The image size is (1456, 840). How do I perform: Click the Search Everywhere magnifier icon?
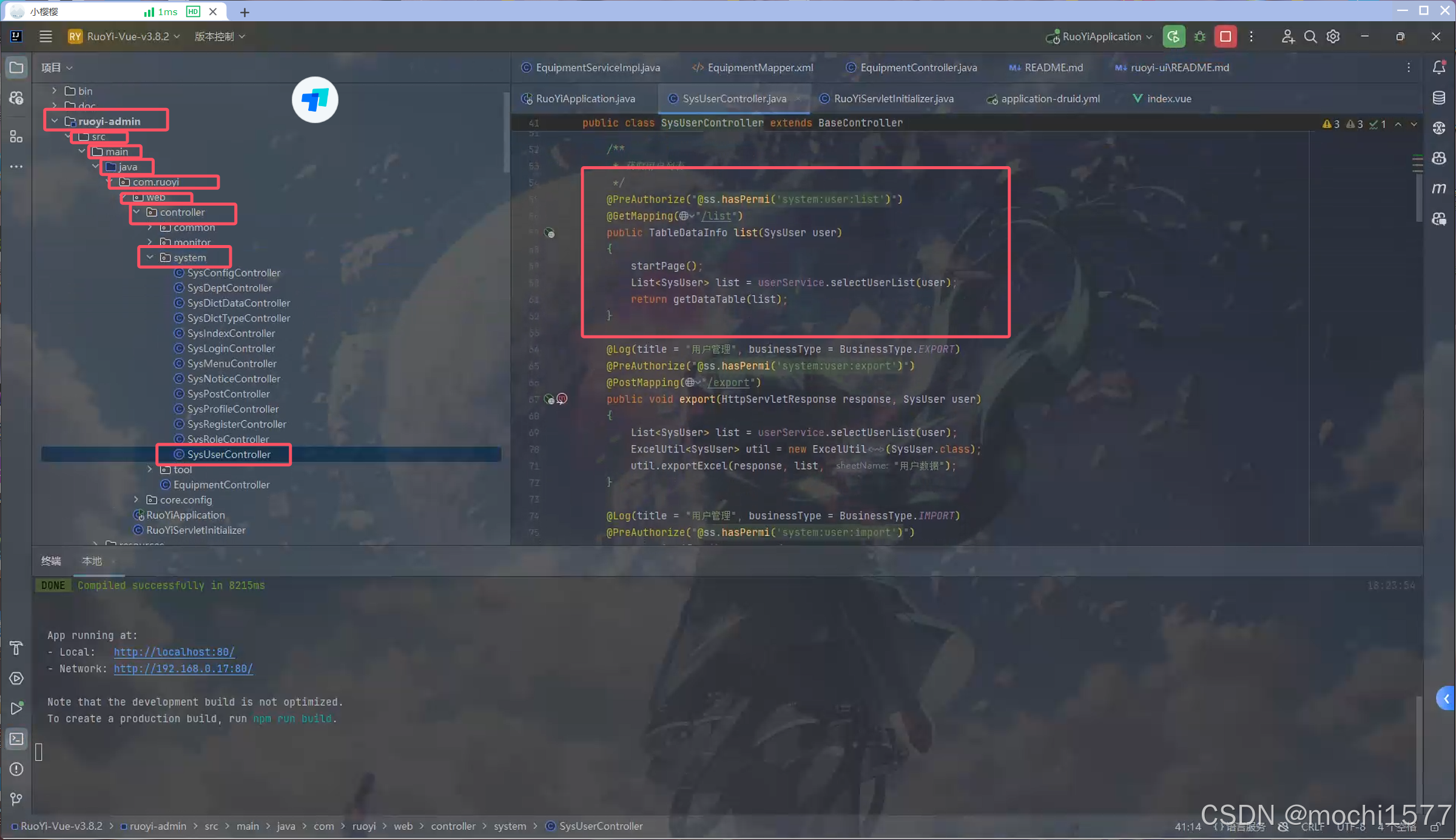coord(1310,36)
